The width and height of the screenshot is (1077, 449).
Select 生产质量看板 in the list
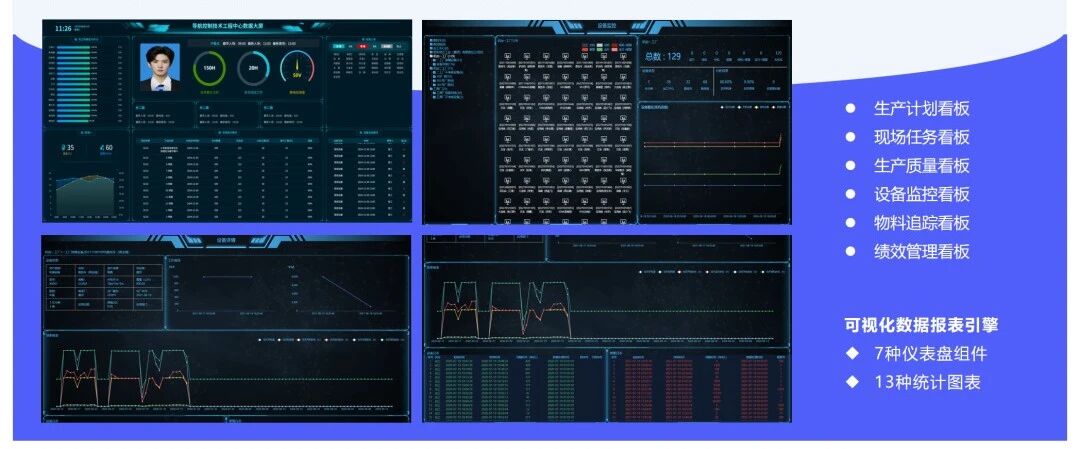tap(921, 166)
